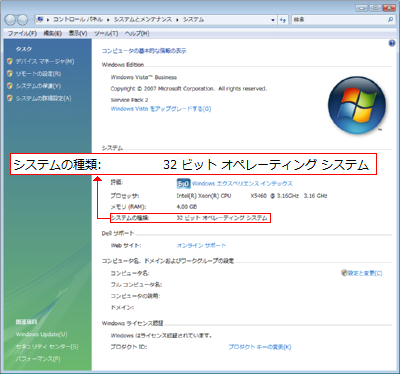Click Windows Vista をアップグレードする link
Screen dimensions: 400x374
click(161, 109)
